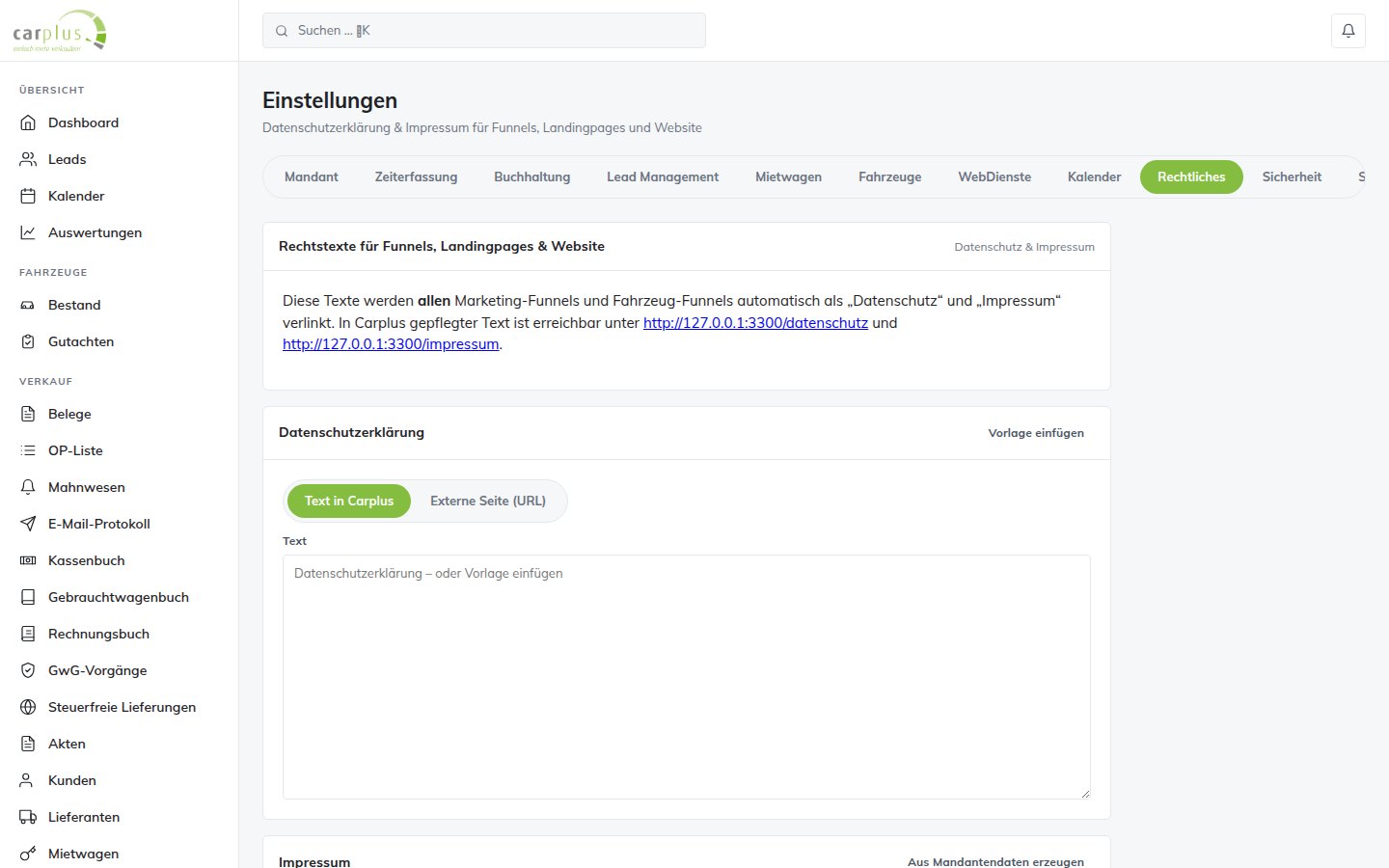
Task: Click the Dashboard home icon
Action: pos(28,122)
